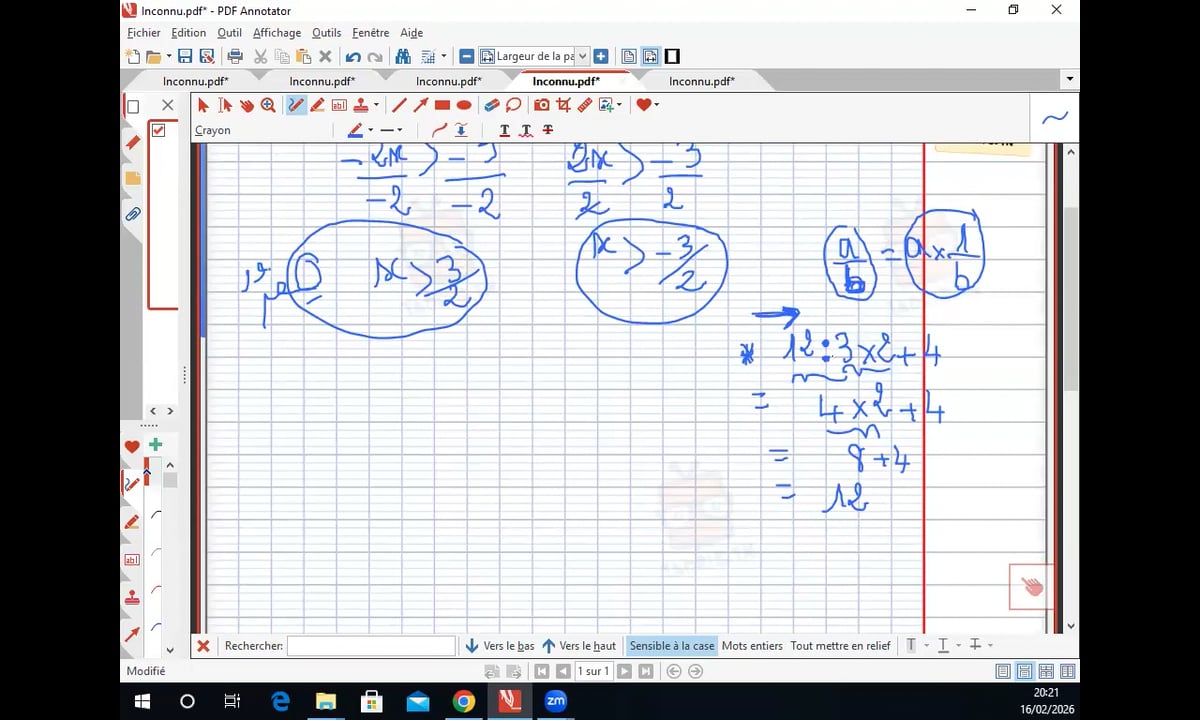1200x720 pixels.
Task: Click the Print icon
Action: point(235,57)
